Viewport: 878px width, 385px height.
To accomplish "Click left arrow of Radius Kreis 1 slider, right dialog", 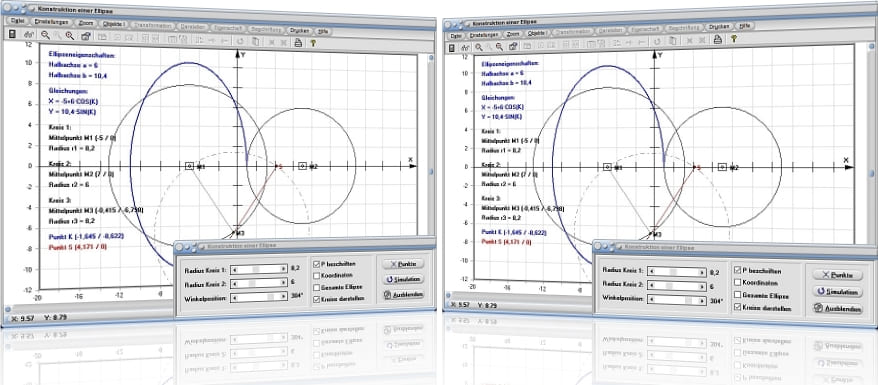I will 652,271.
